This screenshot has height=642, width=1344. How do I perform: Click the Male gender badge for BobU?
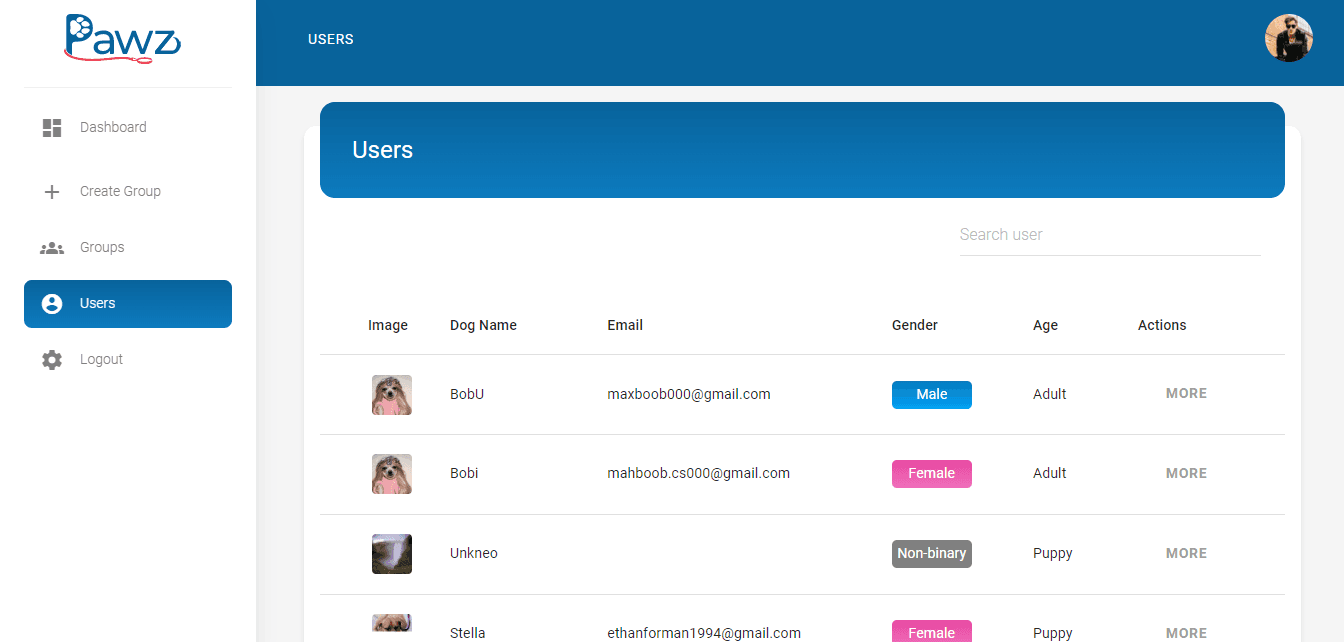931,394
